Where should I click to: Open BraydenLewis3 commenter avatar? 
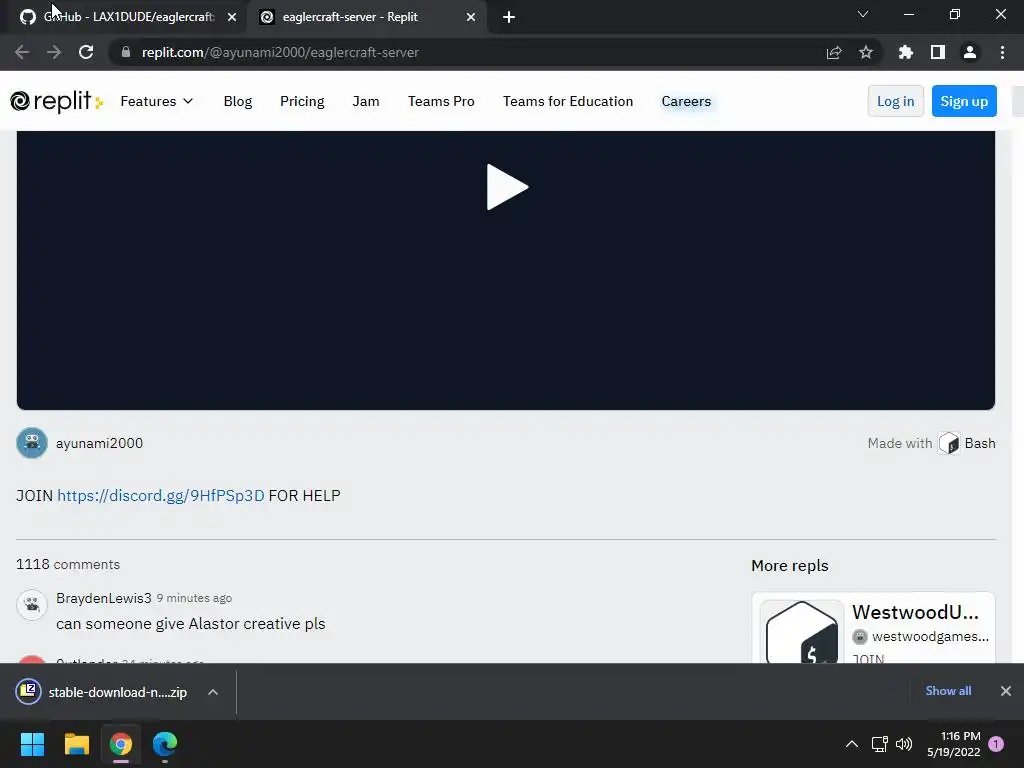[32, 605]
